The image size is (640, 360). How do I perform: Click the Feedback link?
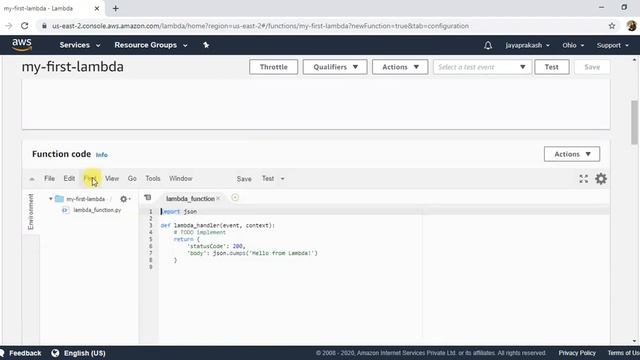coord(25,353)
